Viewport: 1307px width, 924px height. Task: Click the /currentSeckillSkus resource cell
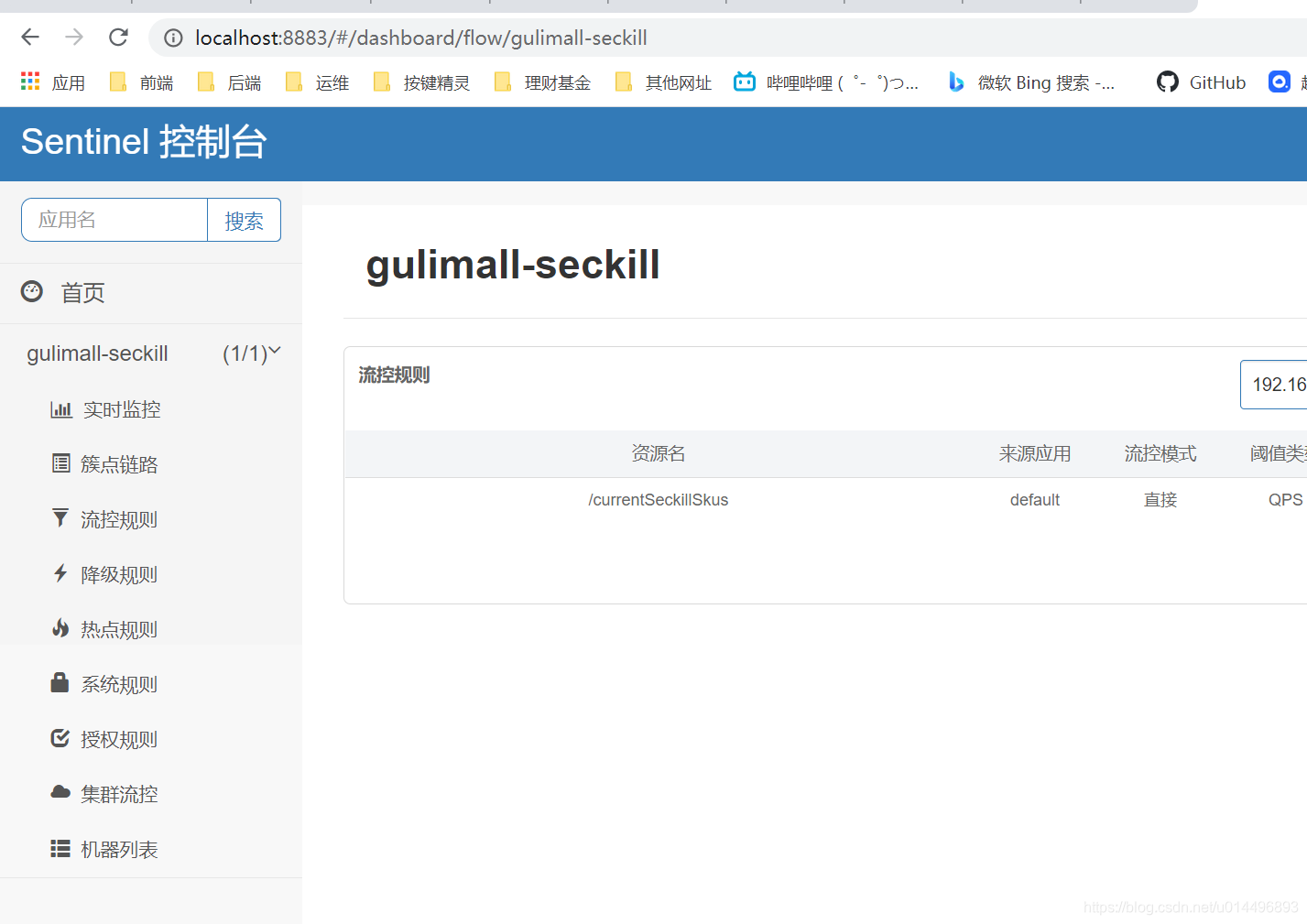pyautogui.click(x=659, y=500)
